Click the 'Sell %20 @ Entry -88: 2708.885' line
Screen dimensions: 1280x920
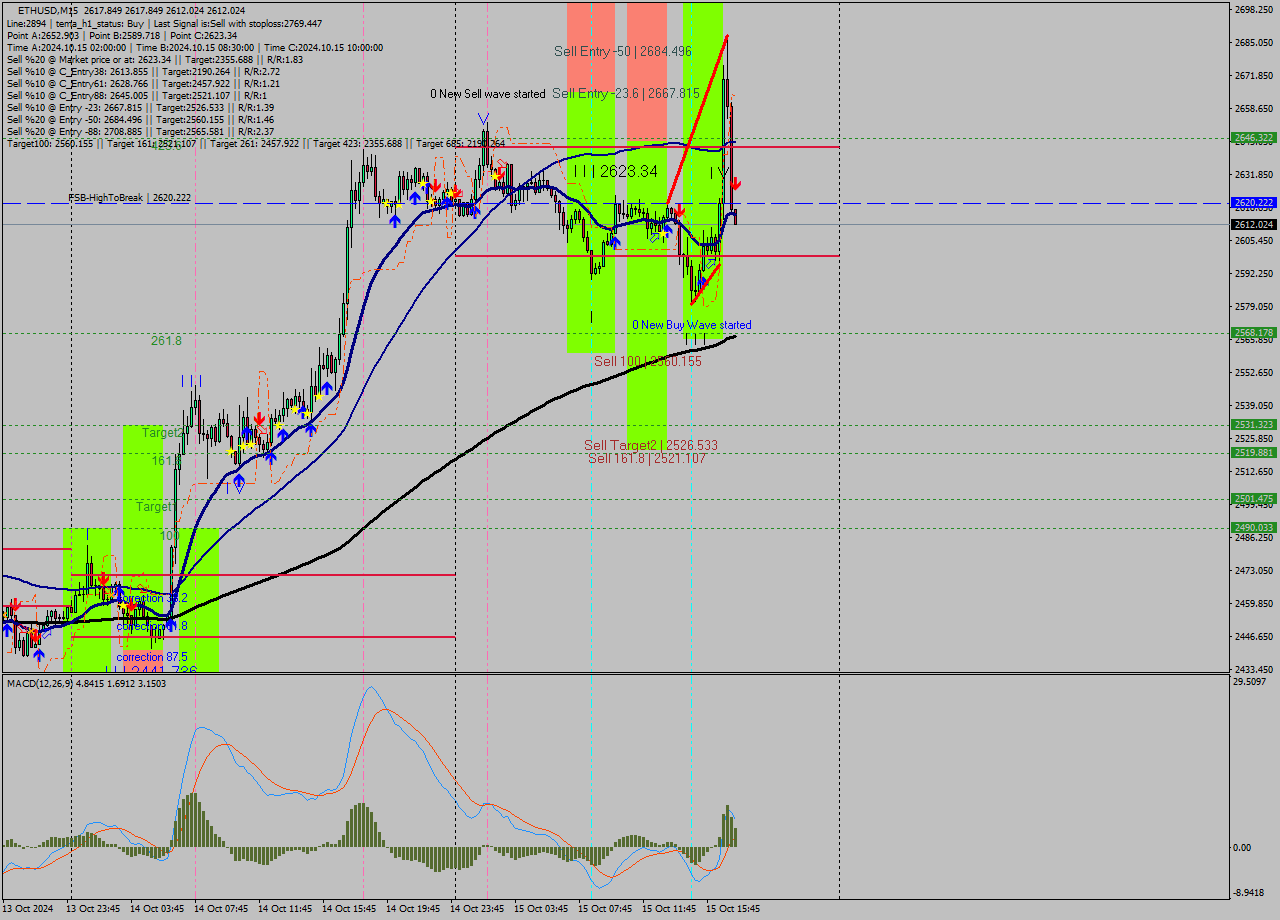click(140, 131)
